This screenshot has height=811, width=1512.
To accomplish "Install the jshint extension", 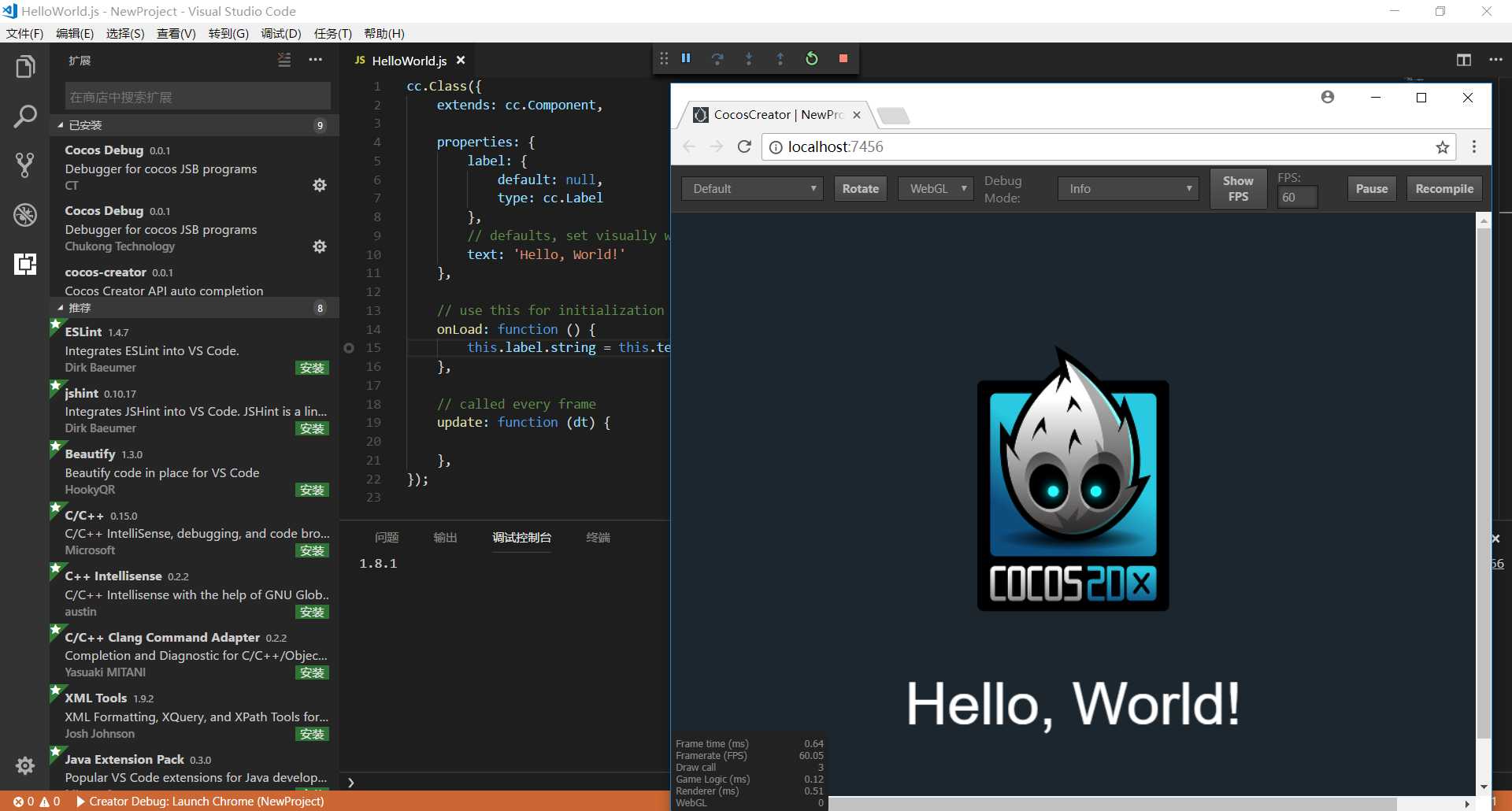I will coord(312,428).
